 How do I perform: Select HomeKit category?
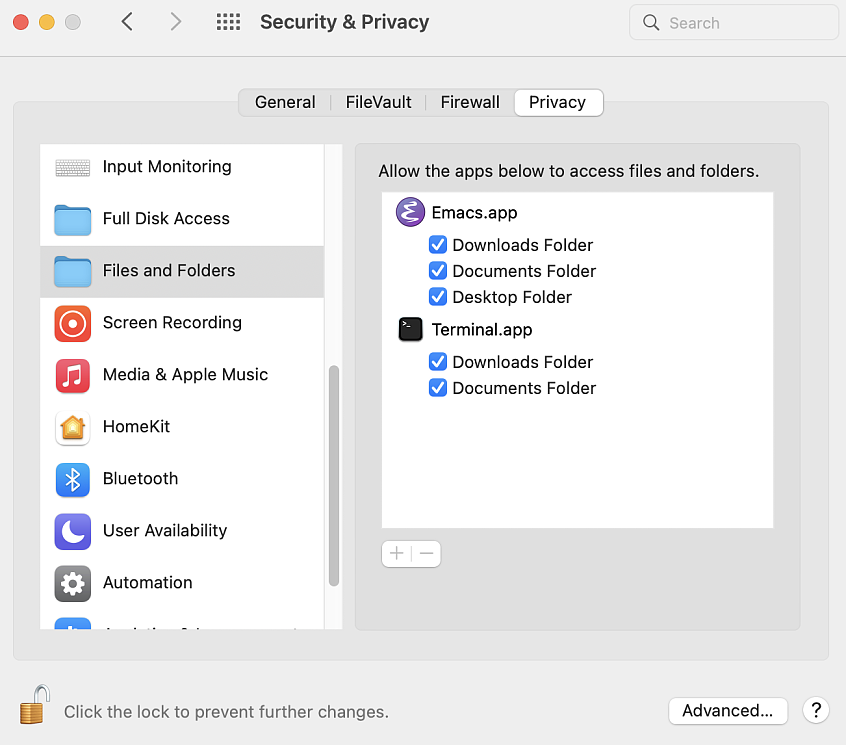click(x=182, y=427)
